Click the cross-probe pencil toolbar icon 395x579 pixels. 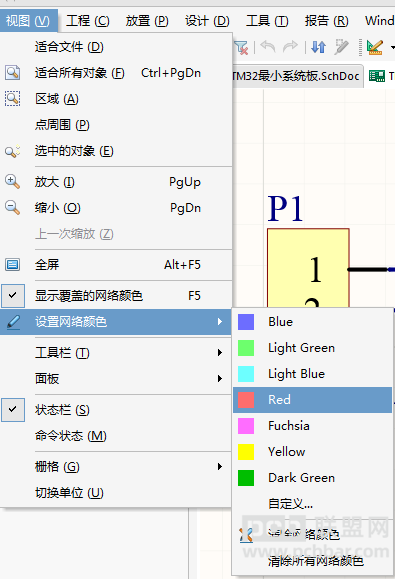coord(341,47)
